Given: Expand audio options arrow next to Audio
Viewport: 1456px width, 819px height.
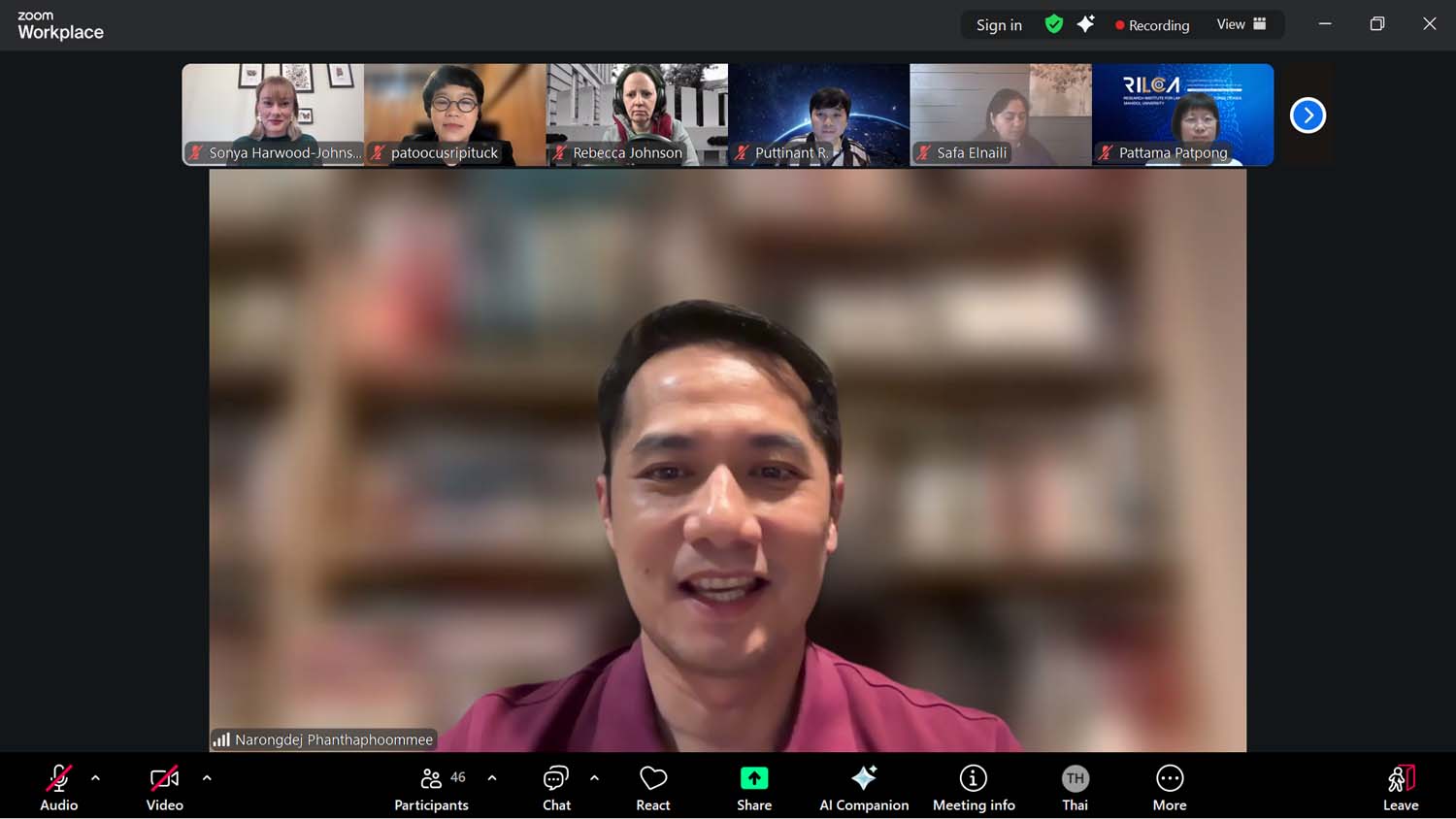Looking at the screenshot, I should pyautogui.click(x=95, y=778).
